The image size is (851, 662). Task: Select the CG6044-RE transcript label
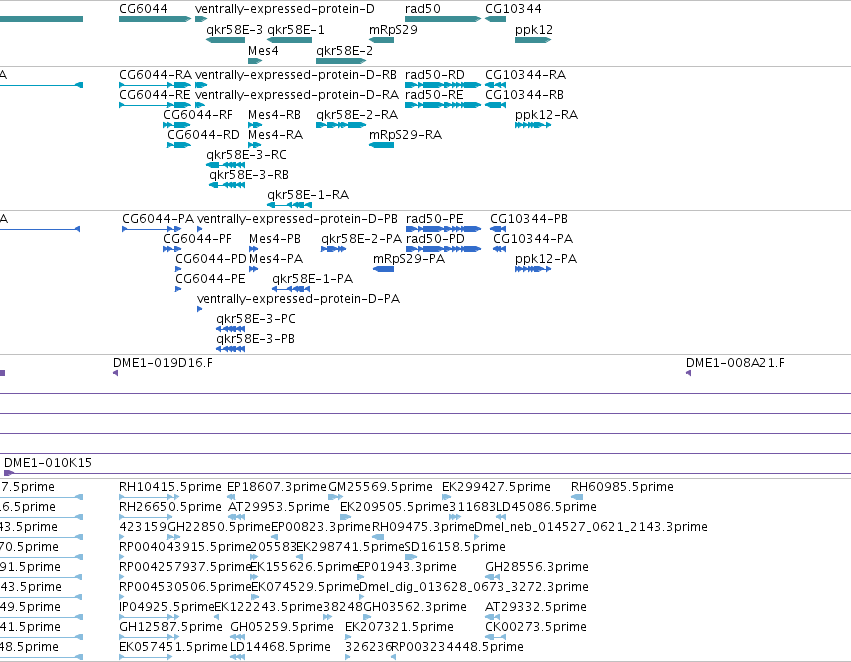[x=155, y=95]
